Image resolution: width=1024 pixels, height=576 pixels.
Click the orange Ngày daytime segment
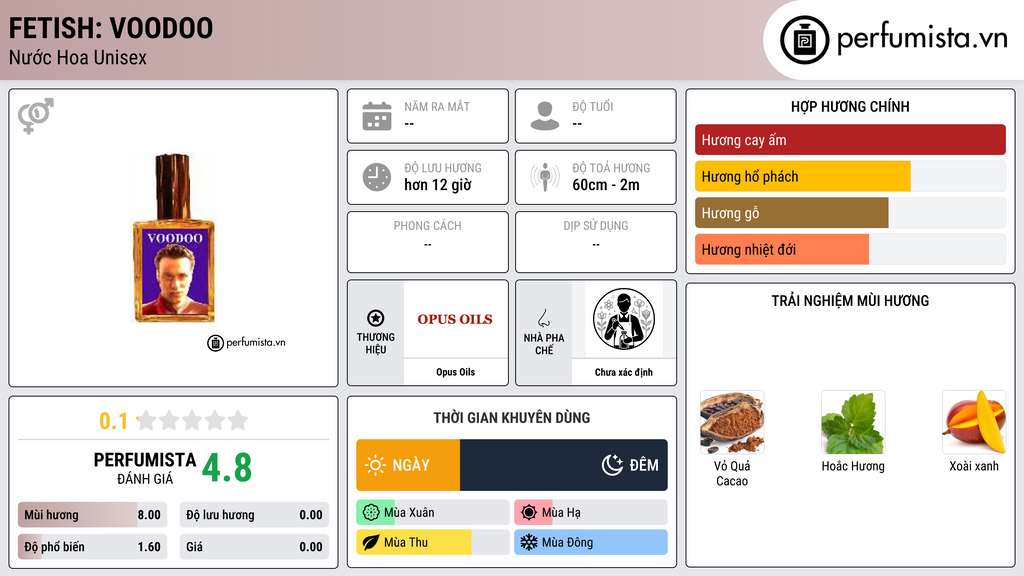pos(408,465)
